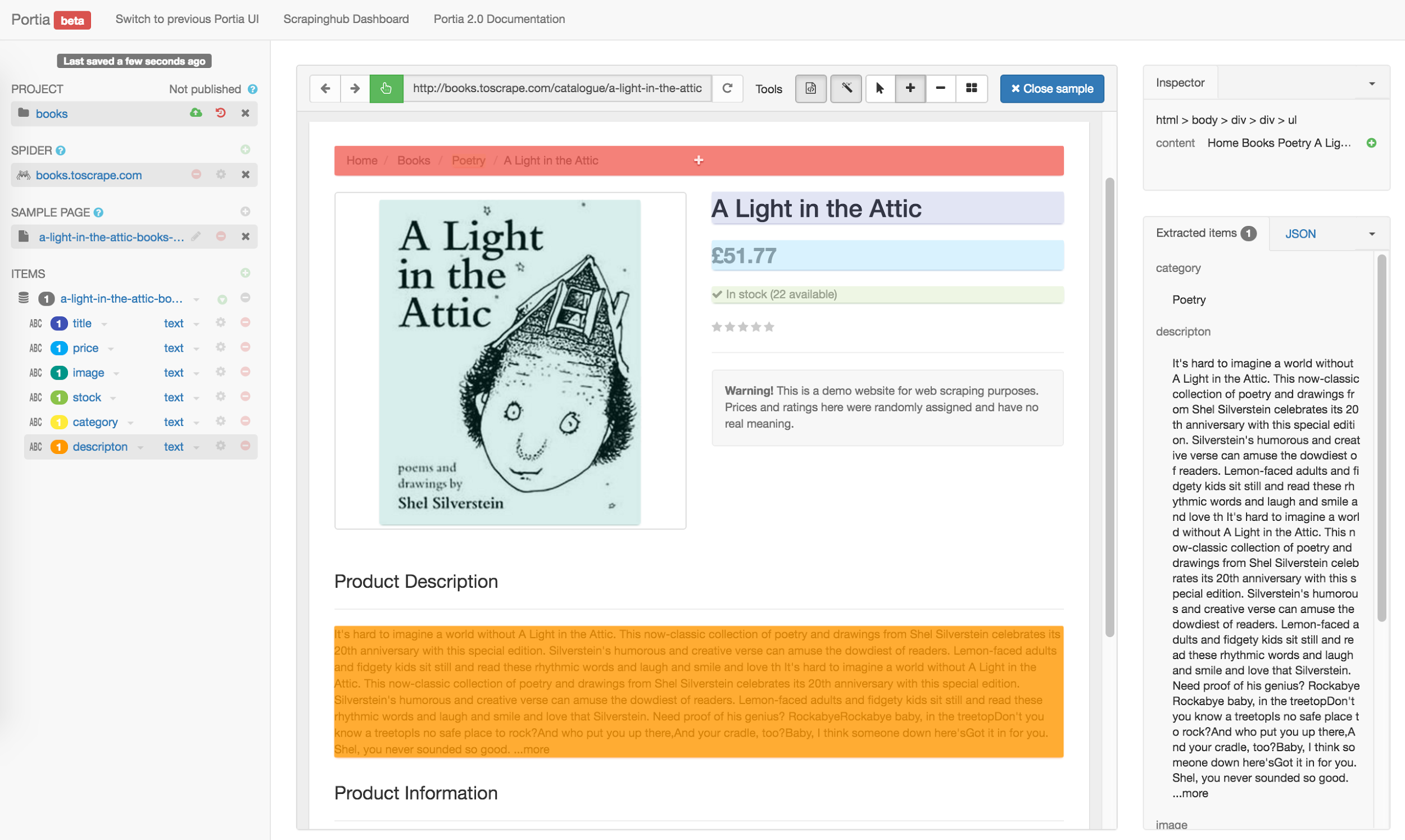Screen dimensions: 1405x840
Task: Open type dropdown for the descripton field
Action: point(197,447)
